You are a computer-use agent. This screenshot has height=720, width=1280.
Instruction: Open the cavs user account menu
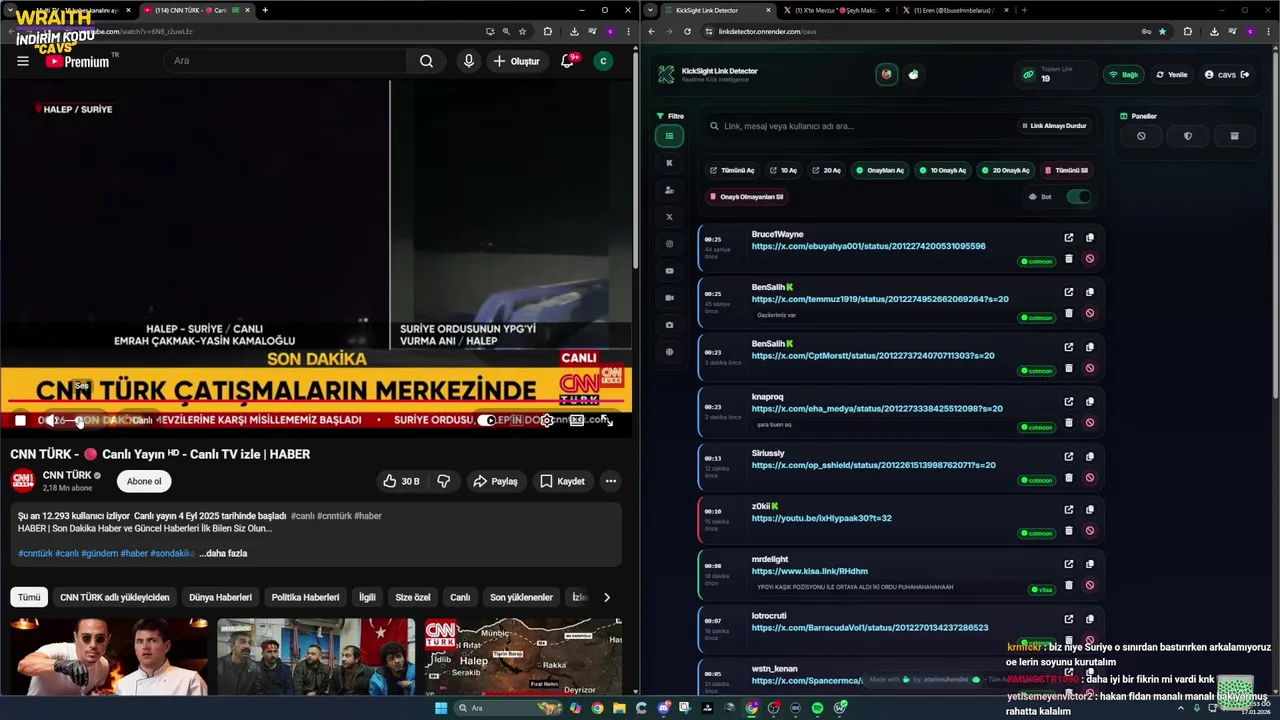[1220, 75]
